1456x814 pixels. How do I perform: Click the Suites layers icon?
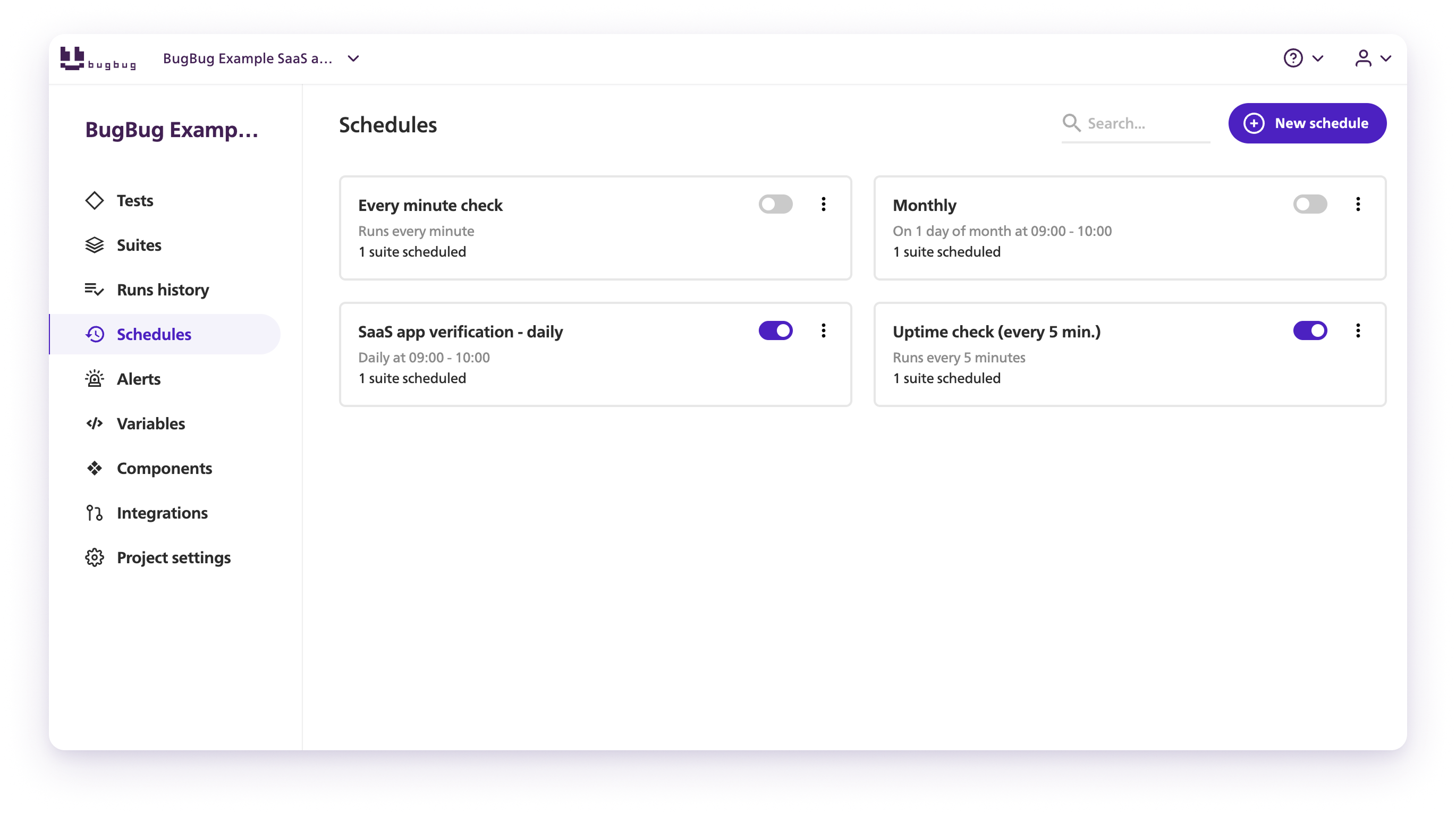[x=95, y=245]
